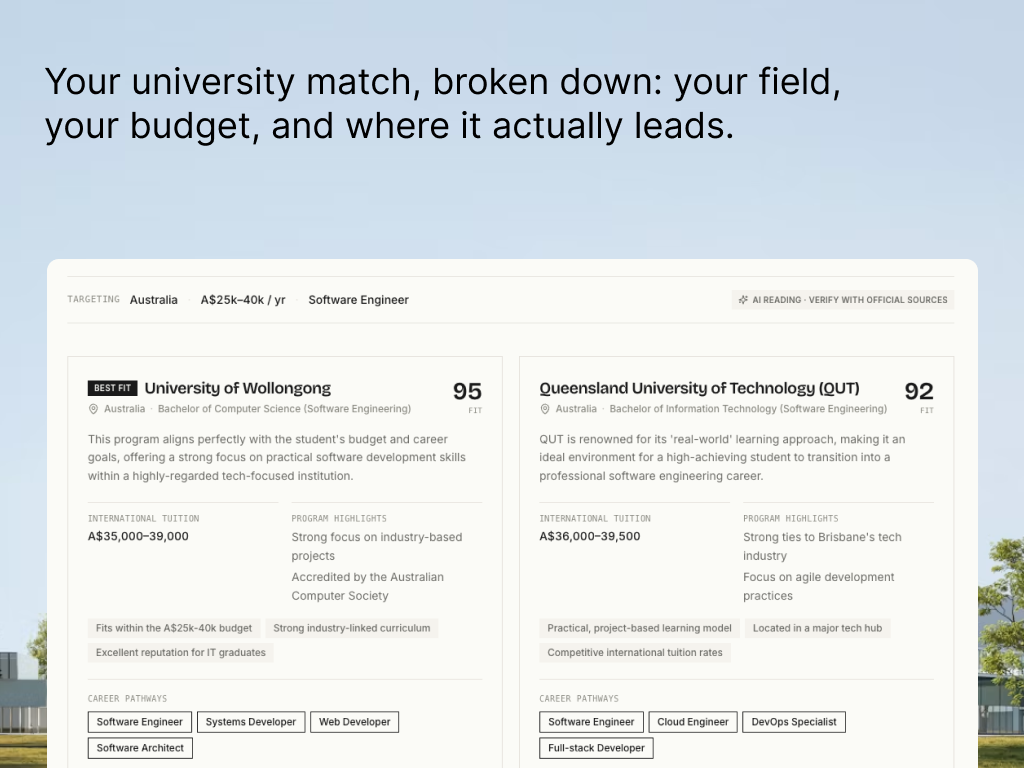1024x768 pixels.
Task: Click the A$25k–40k / yr budget filter
Action: pos(243,300)
